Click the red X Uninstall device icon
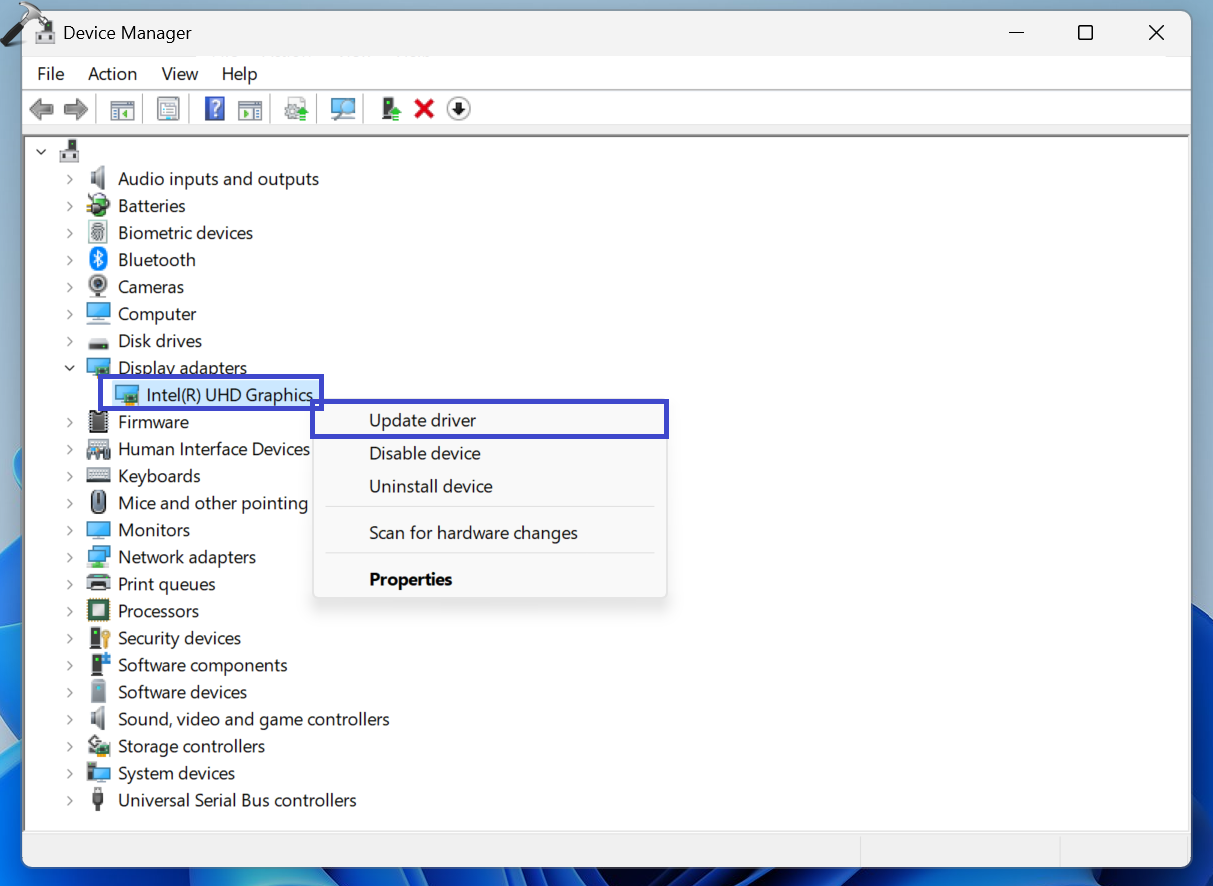 [423, 108]
